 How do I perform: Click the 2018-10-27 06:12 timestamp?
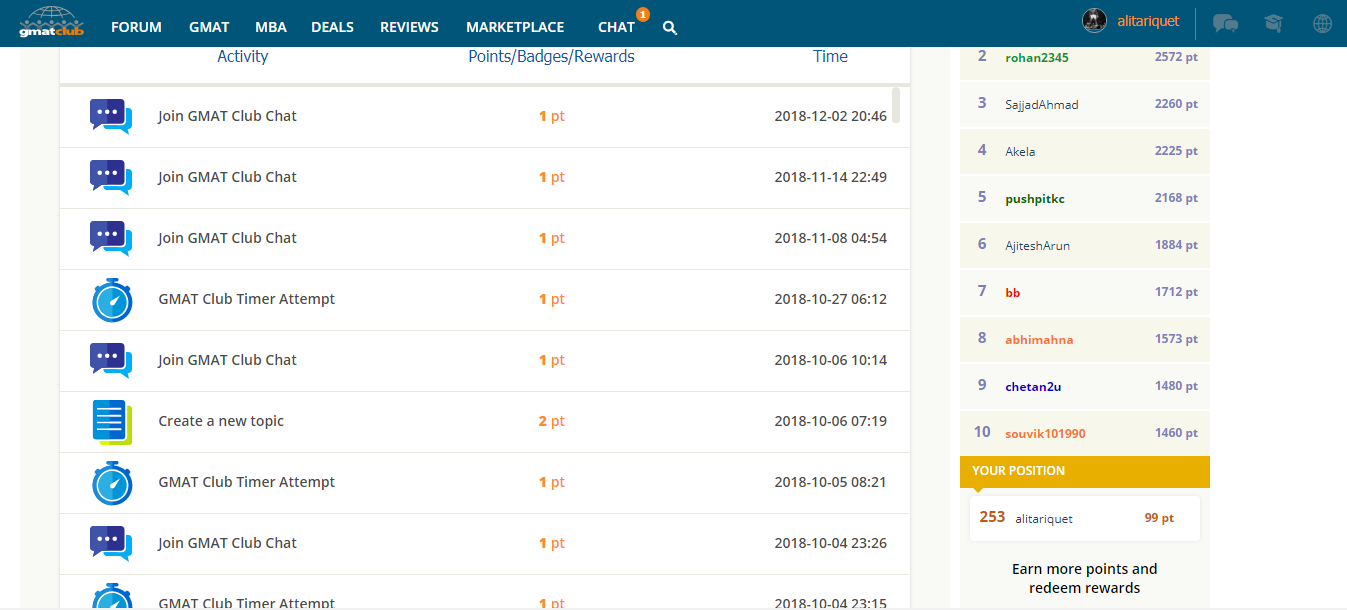830,299
